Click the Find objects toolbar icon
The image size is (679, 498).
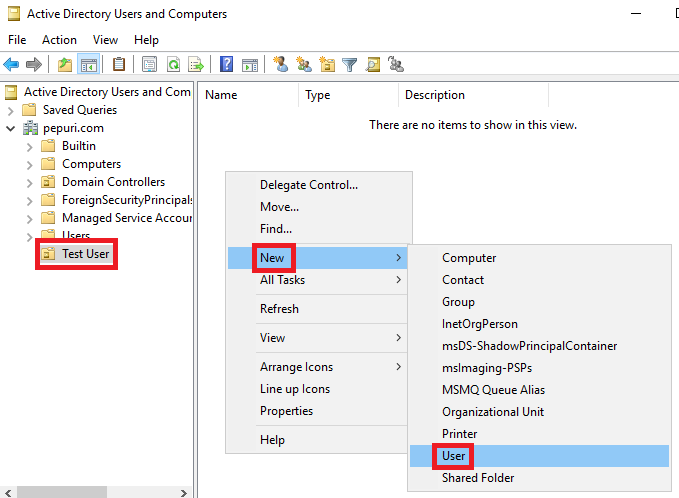(373, 65)
